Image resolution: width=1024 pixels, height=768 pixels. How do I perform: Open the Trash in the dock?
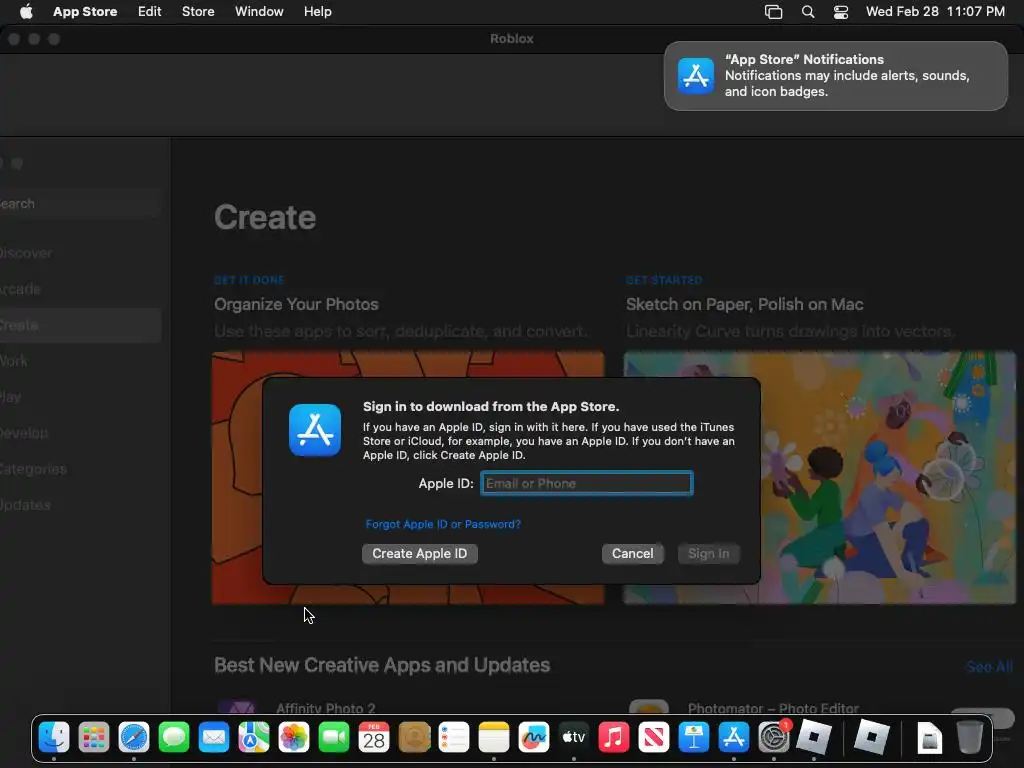(x=970, y=738)
